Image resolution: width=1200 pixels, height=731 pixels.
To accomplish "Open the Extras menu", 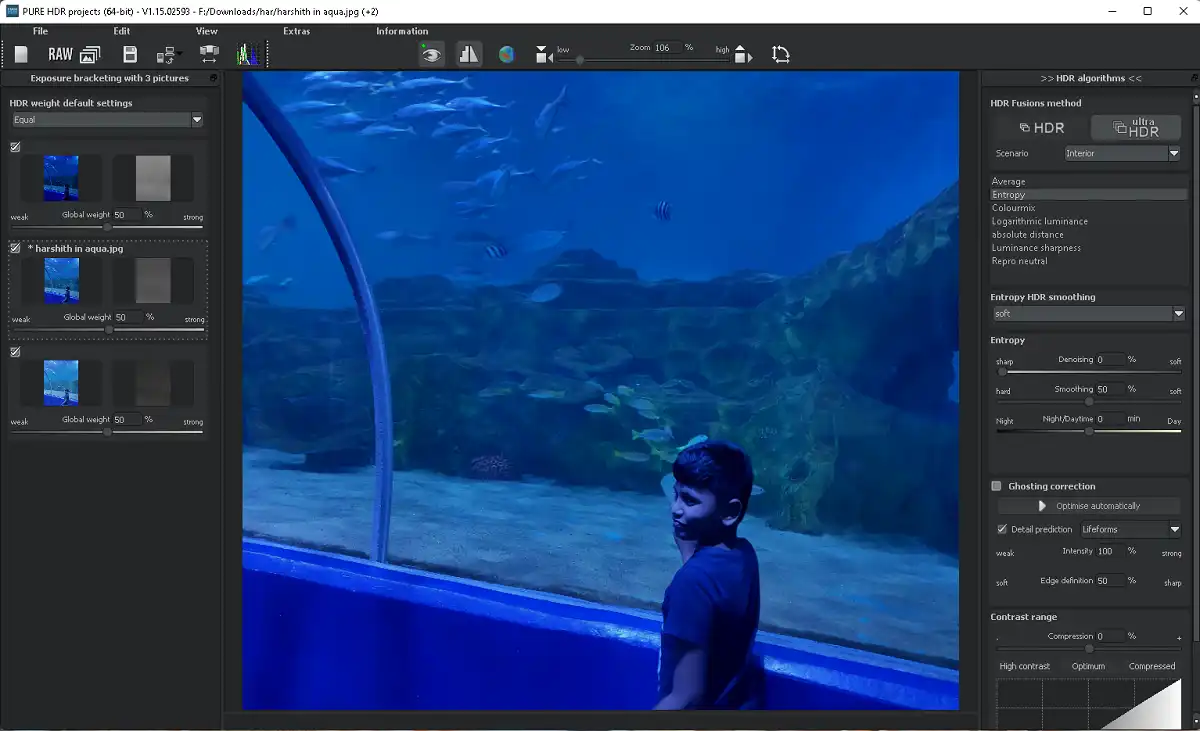I will pyautogui.click(x=296, y=31).
